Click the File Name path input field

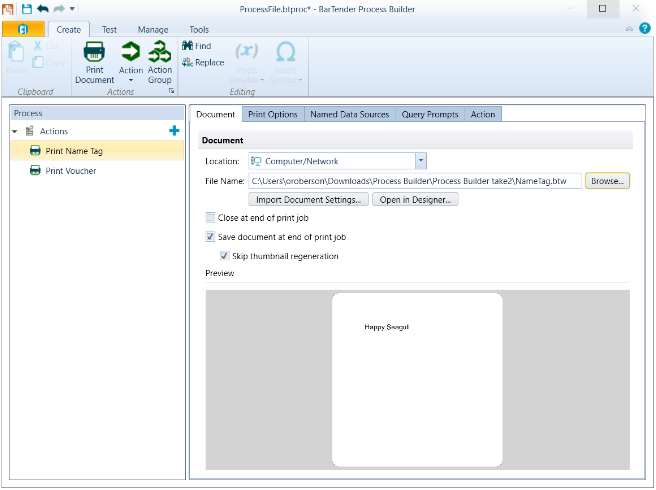(x=414, y=180)
